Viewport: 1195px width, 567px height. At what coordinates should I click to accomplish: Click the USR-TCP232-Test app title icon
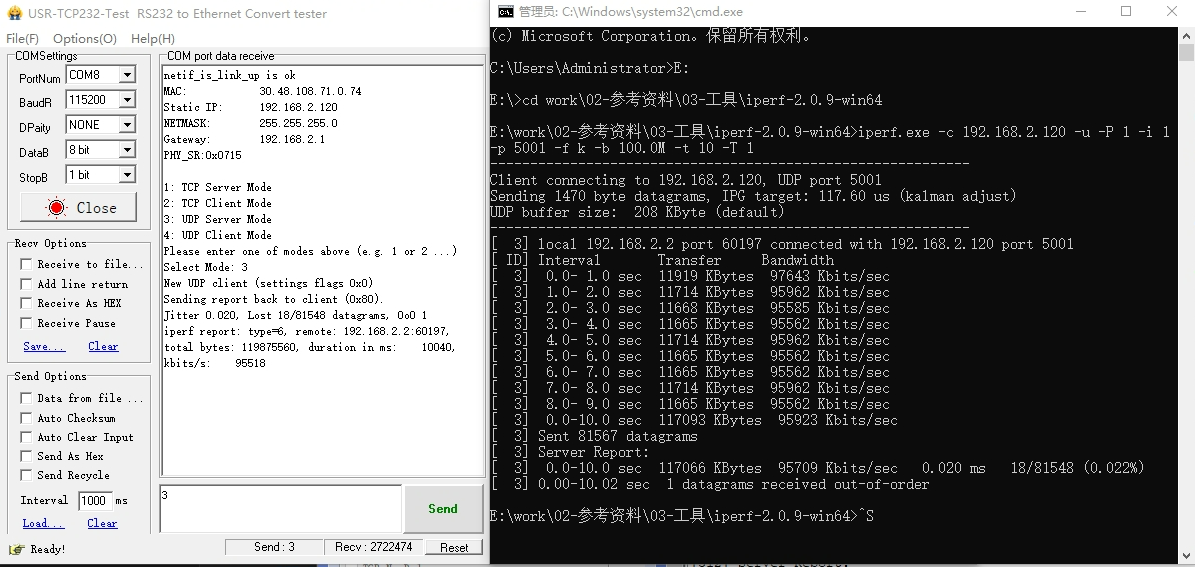point(14,14)
